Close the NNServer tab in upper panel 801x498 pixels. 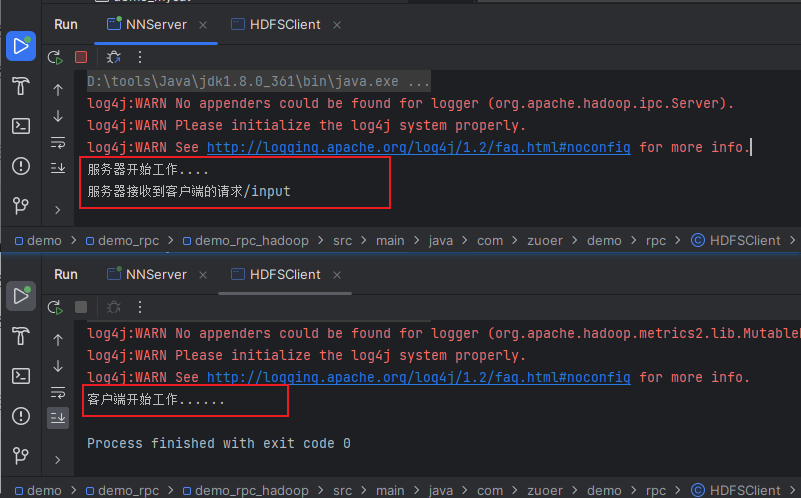(203, 24)
